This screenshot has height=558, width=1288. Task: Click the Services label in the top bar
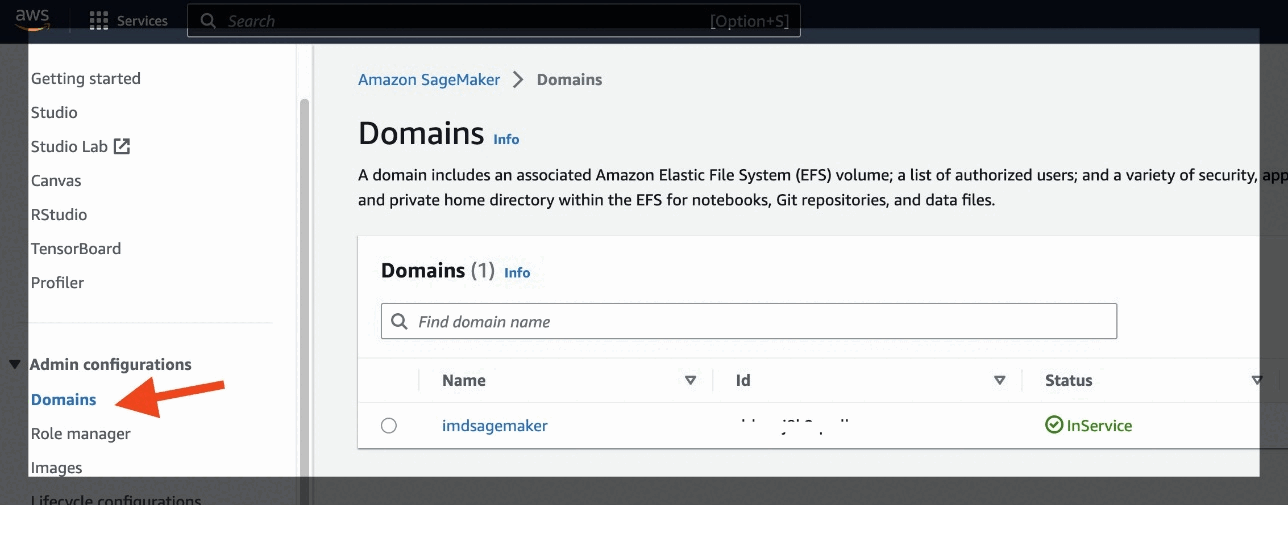click(x=142, y=21)
